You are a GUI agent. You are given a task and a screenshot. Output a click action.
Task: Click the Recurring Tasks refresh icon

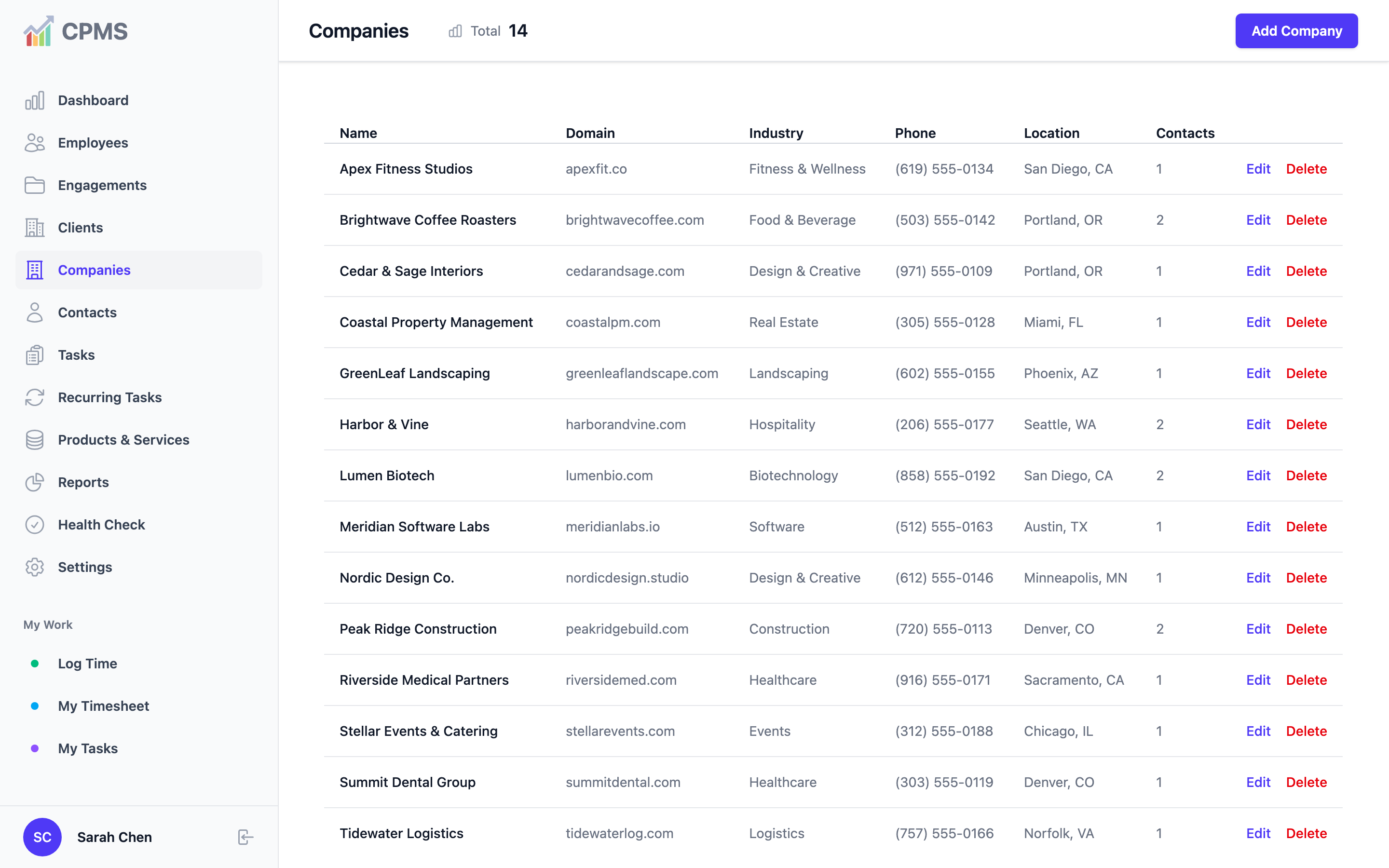[x=34, y=397]
